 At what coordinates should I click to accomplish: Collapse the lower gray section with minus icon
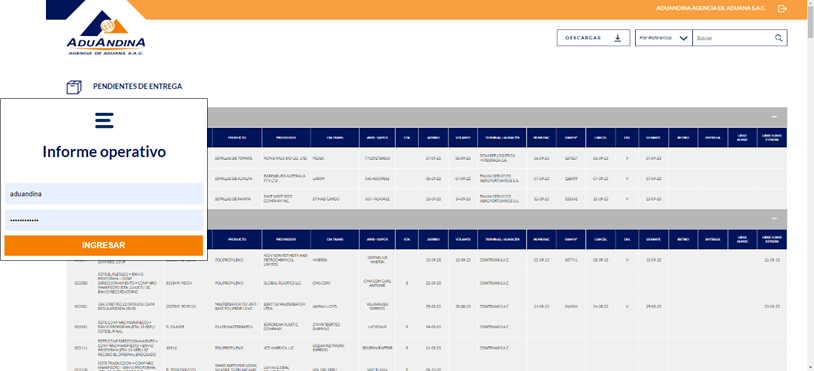pyautogui.click(x=774, y=218)
